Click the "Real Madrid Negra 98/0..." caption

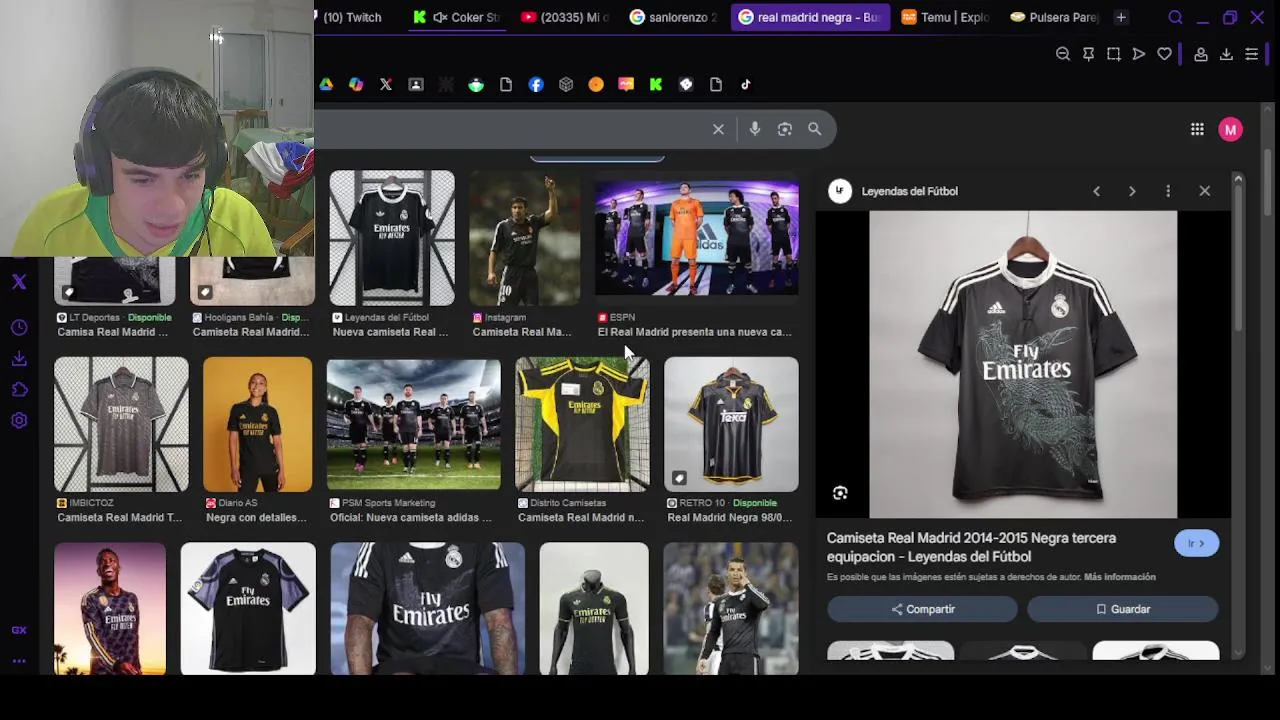729,517
